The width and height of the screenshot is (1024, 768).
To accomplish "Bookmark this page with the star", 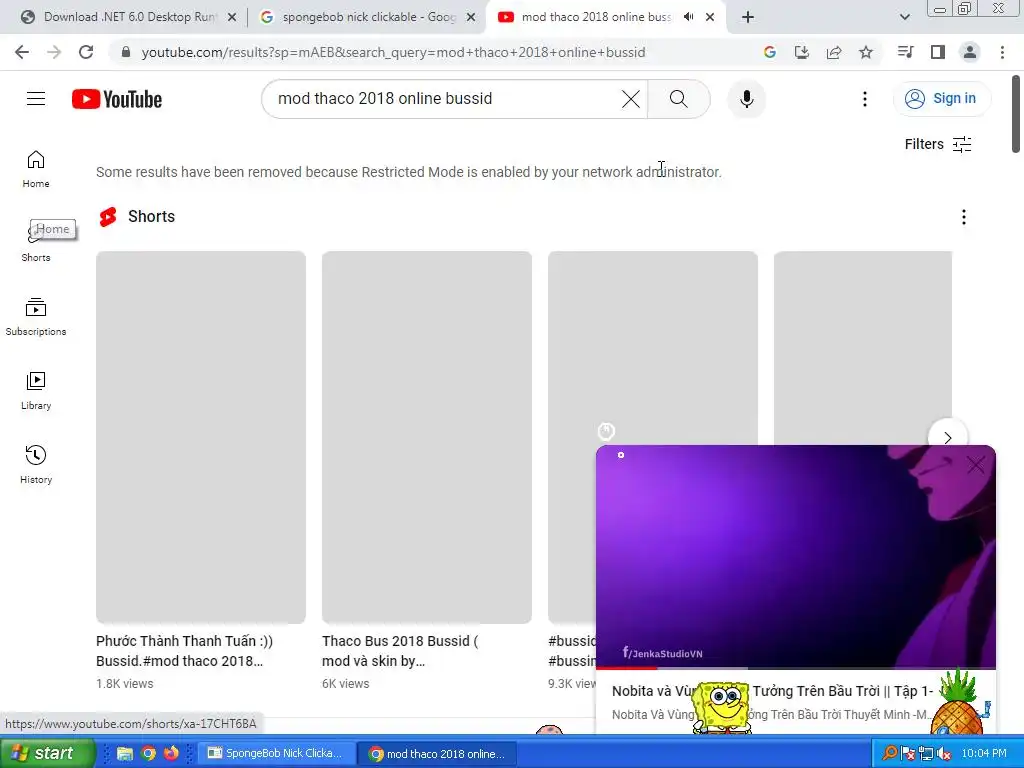I will pos(866,52).
